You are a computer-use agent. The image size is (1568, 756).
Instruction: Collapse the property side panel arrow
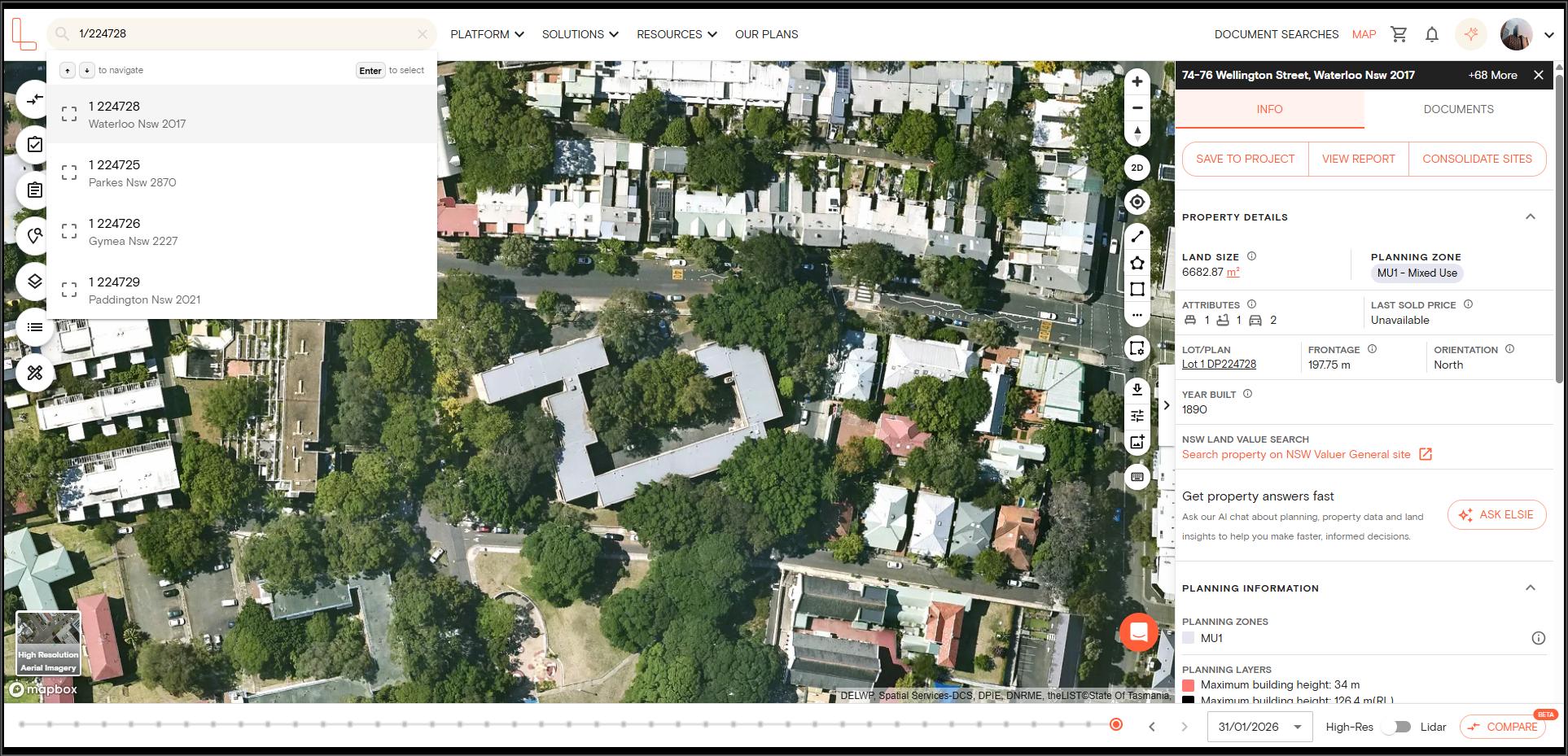[x=1167, y=405]
